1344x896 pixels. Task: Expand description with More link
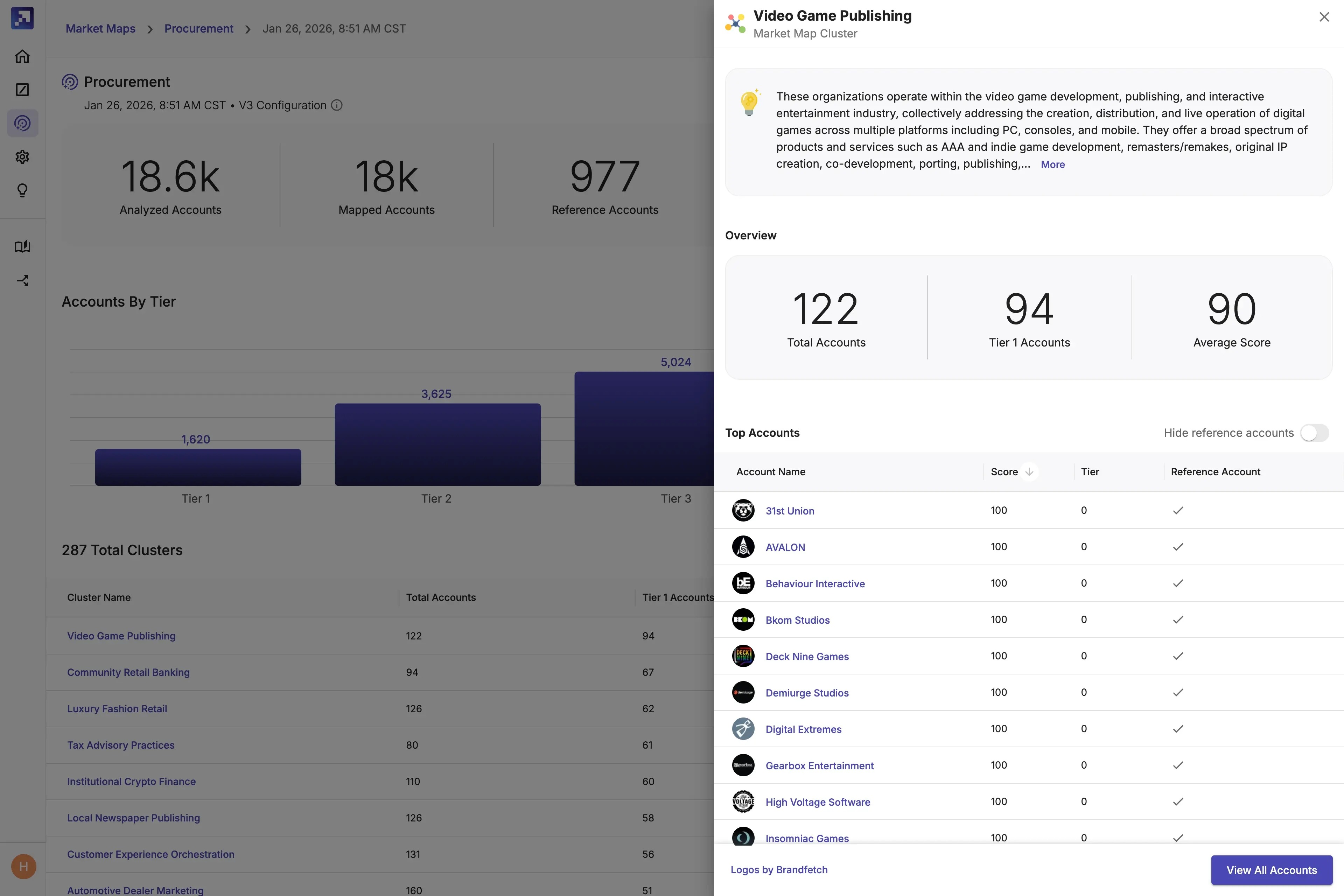click(x=1052, y=164)
